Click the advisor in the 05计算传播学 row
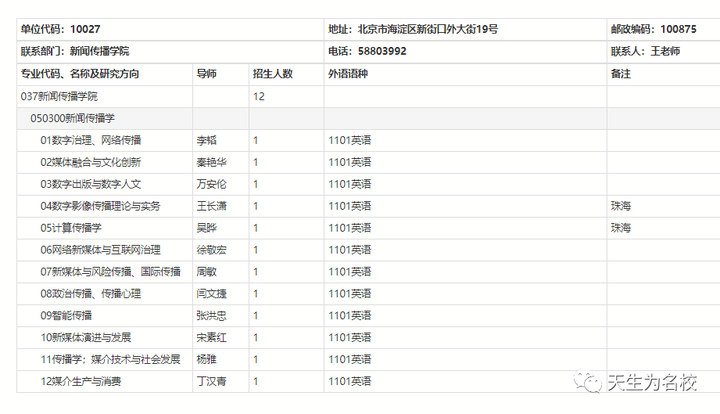Screen dimensions: 720x414 pyautogui.click(x=206, y=228)
